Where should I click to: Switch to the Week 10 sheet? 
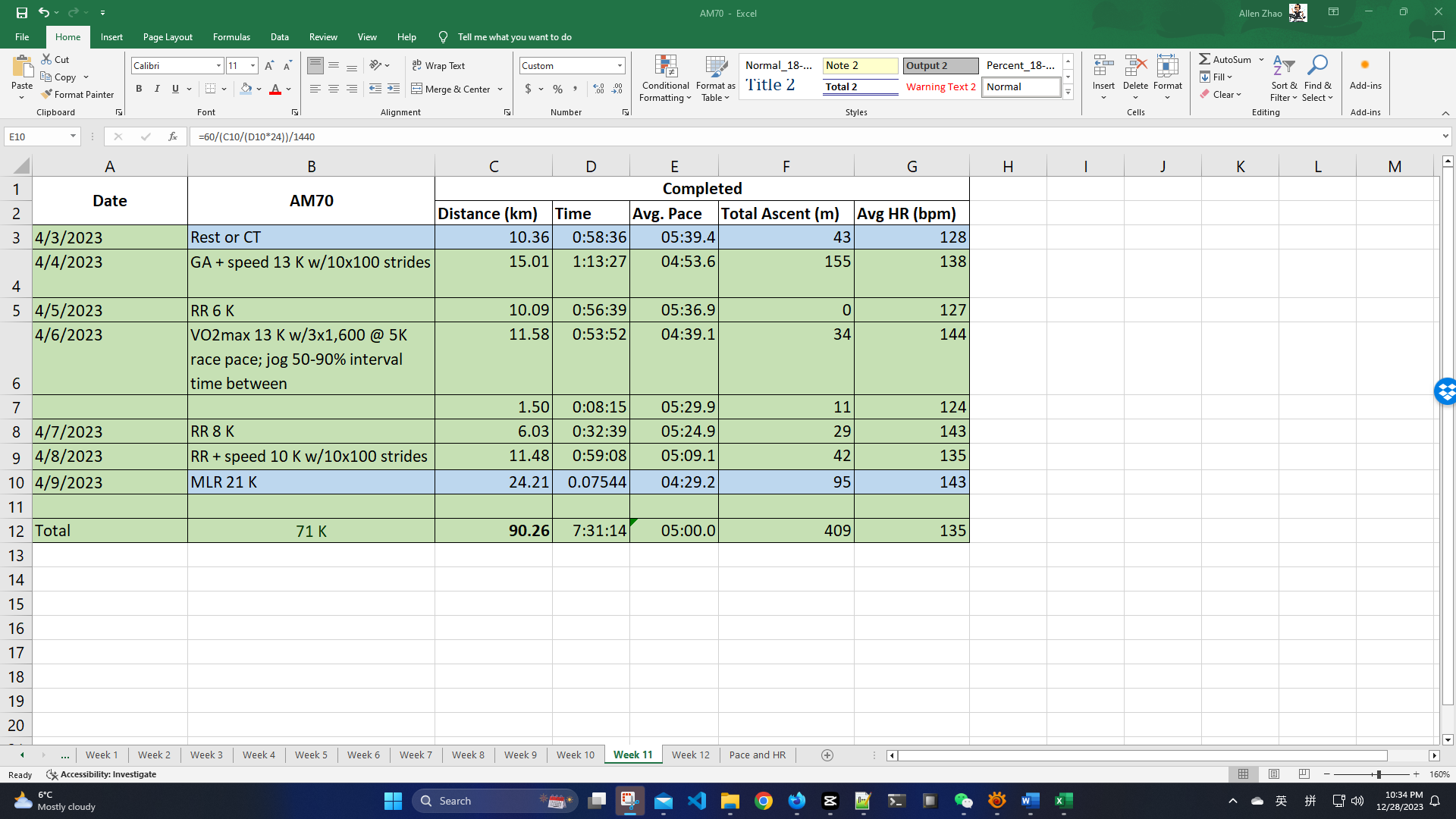575,755
